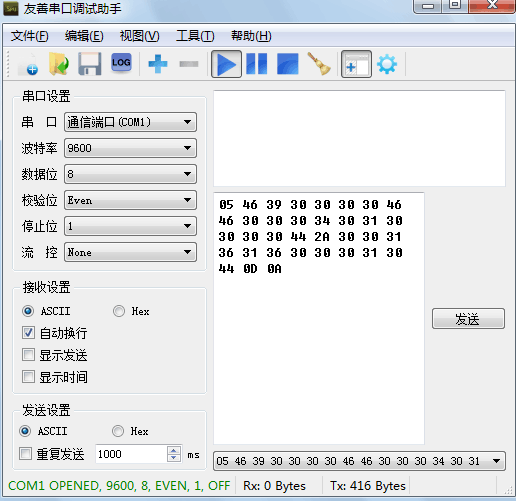Select Hex radio in receive settings
Viewport: 516px width, 501px height.
[x=119, y=311]
